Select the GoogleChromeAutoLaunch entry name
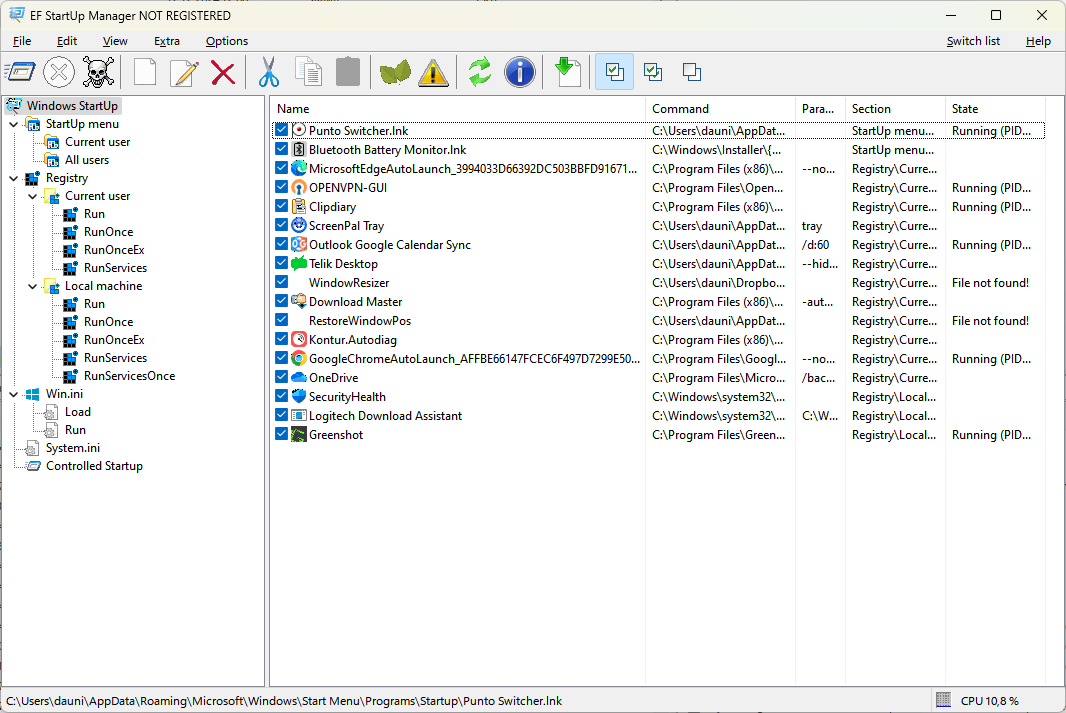 [x=475, y=358]
